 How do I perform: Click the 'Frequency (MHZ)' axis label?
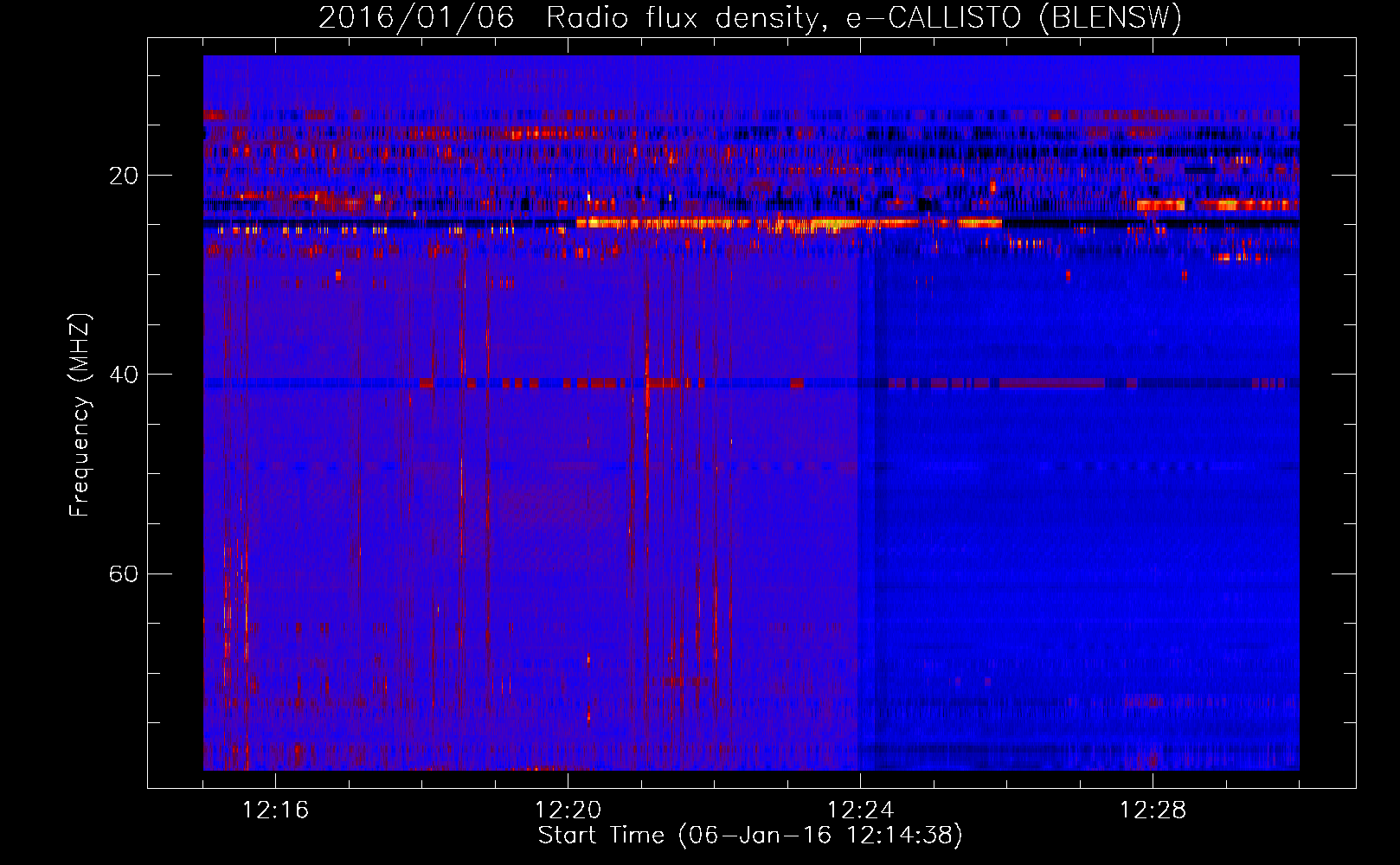coord(80,415)
